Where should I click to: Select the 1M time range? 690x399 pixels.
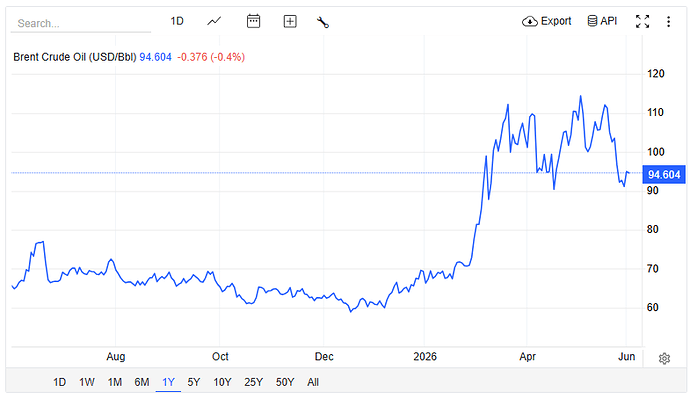tap(114, 382)
